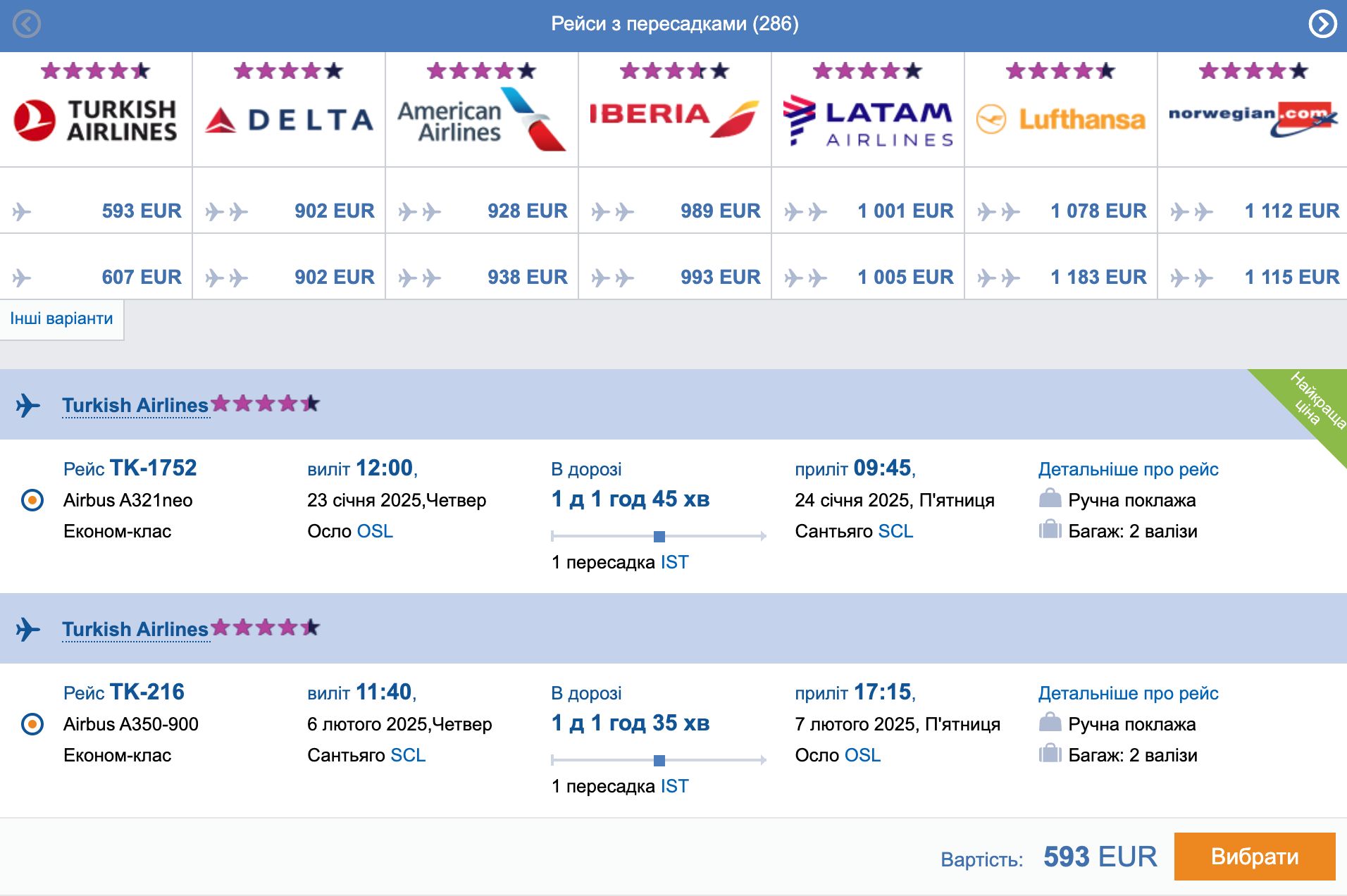Screen dimensions: 1347x896
Task: Show next airlines with right arrow
Action: pyautogui.click(x=1322, y=24)
